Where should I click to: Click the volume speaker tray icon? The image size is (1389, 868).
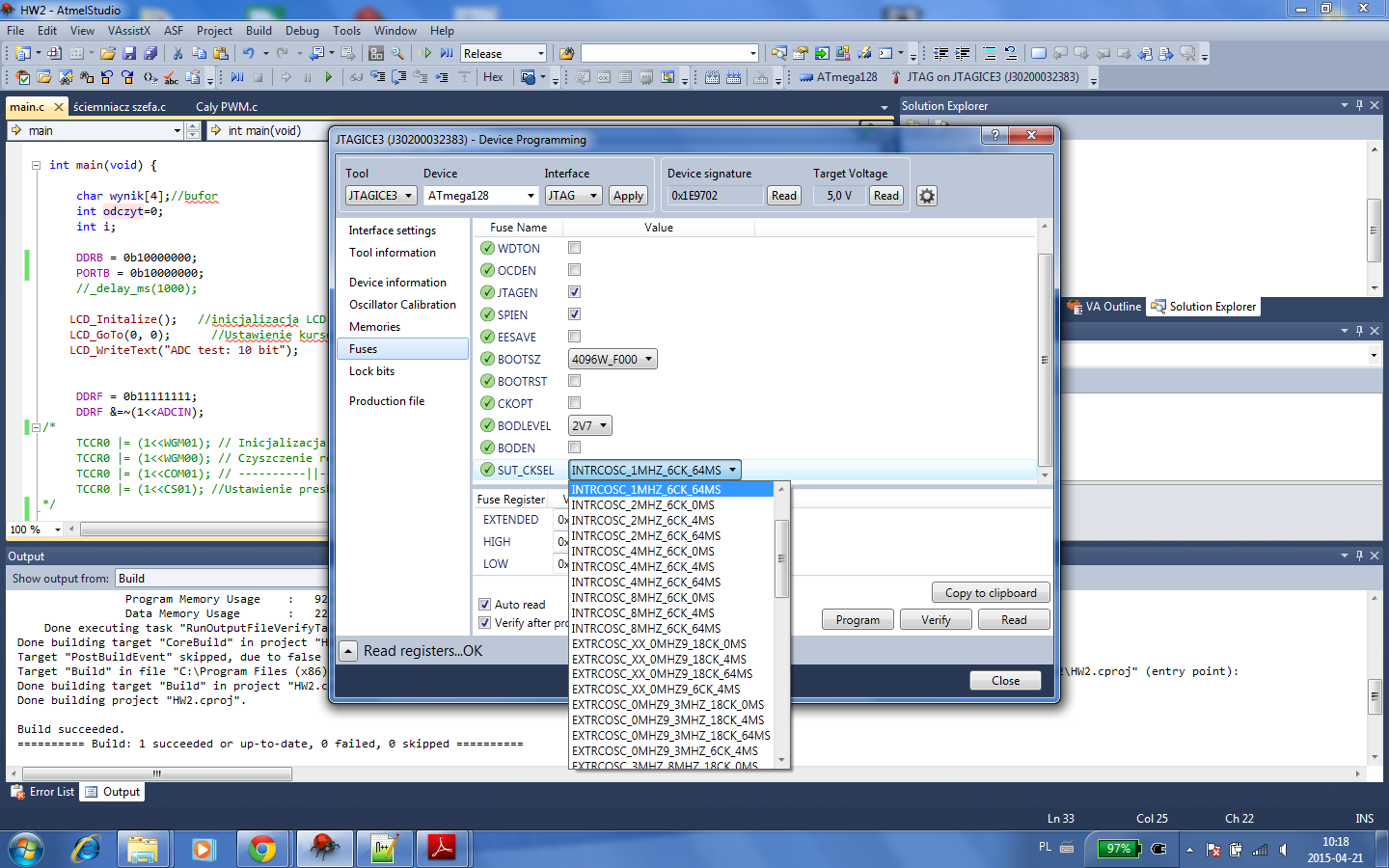[1283, 850]
